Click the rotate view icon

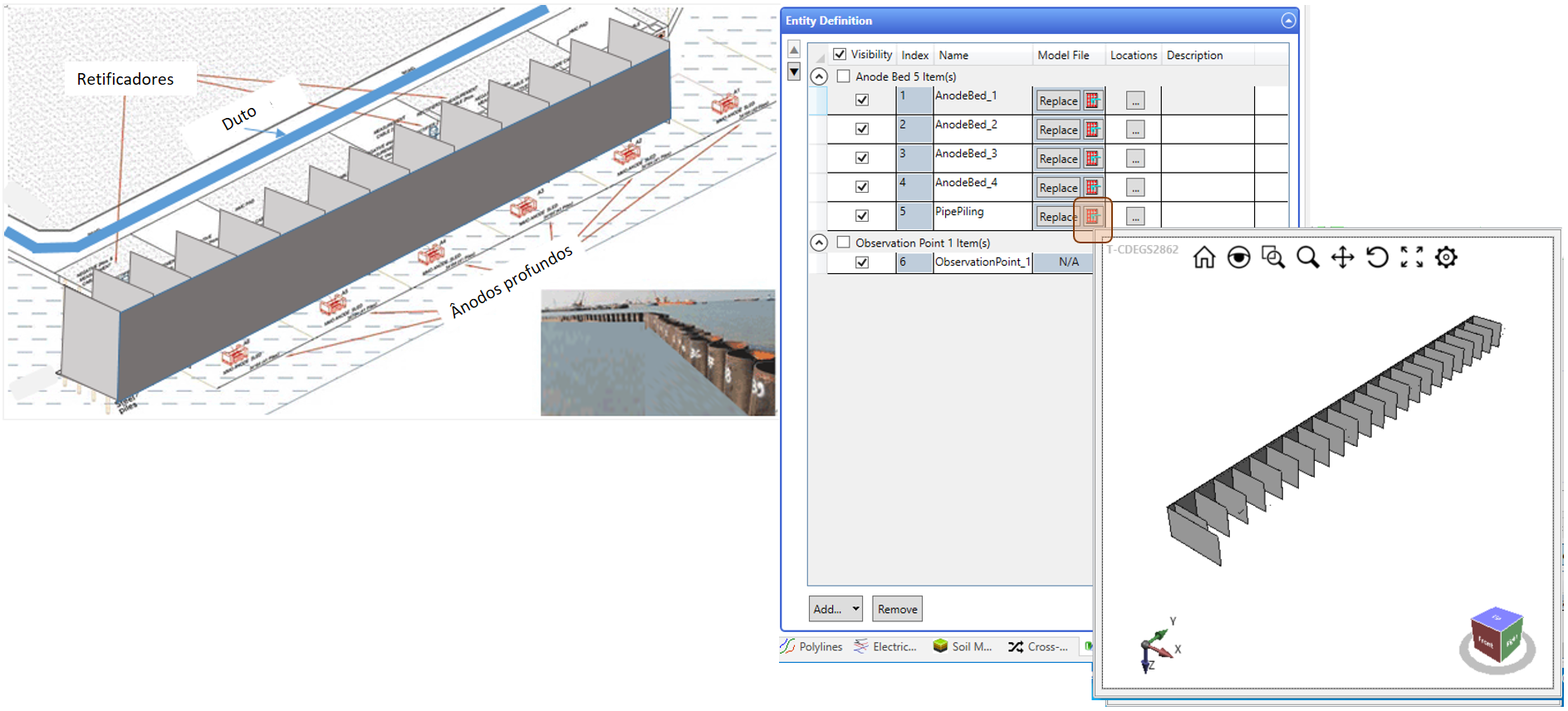tap(1377, 258)
